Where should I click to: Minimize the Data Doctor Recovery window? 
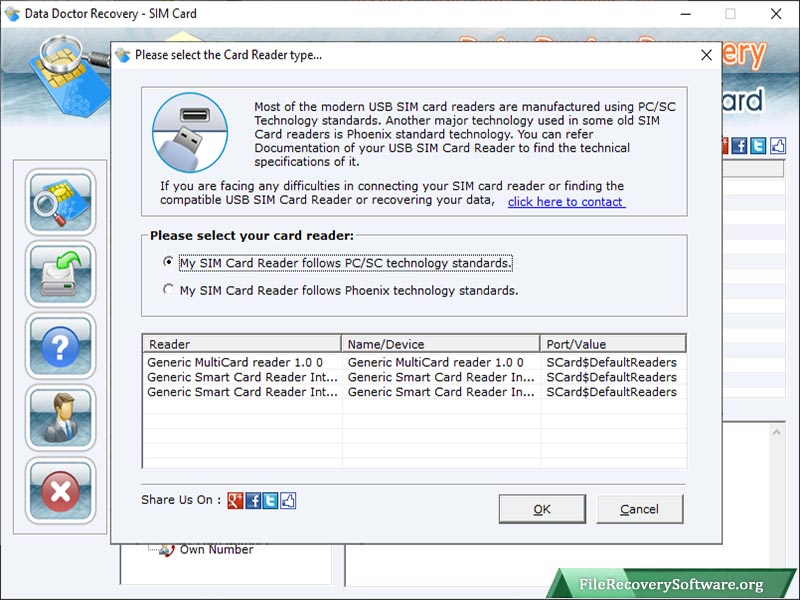[x=686, y=14]
